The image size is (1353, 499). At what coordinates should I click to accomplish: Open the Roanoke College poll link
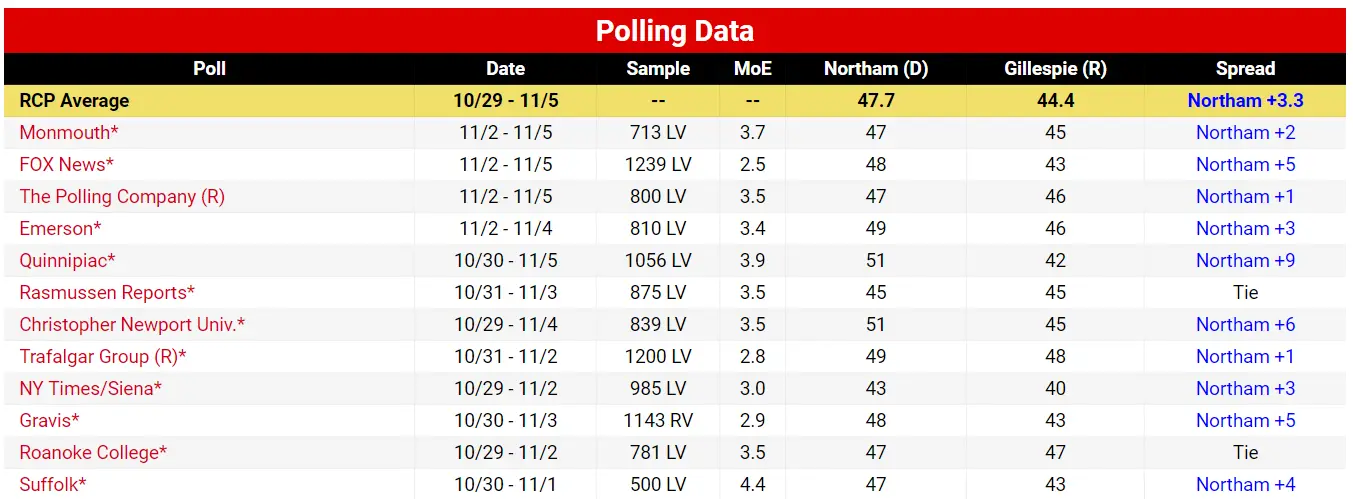[x=93, y=453]
